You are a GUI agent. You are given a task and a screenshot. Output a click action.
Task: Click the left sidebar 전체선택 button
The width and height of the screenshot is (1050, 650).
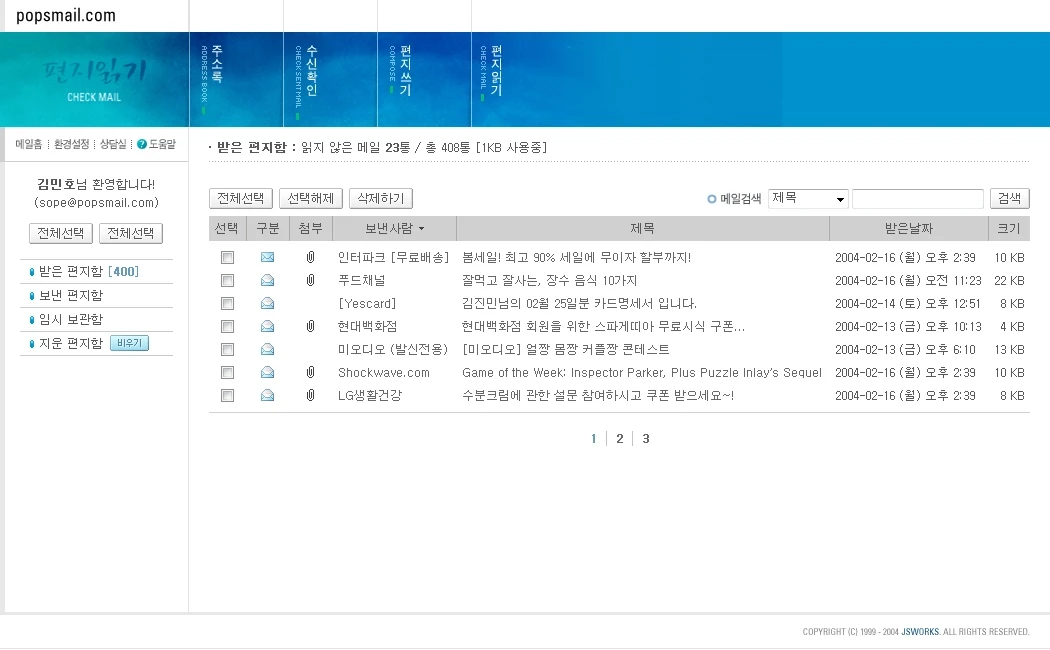(61, 233)
